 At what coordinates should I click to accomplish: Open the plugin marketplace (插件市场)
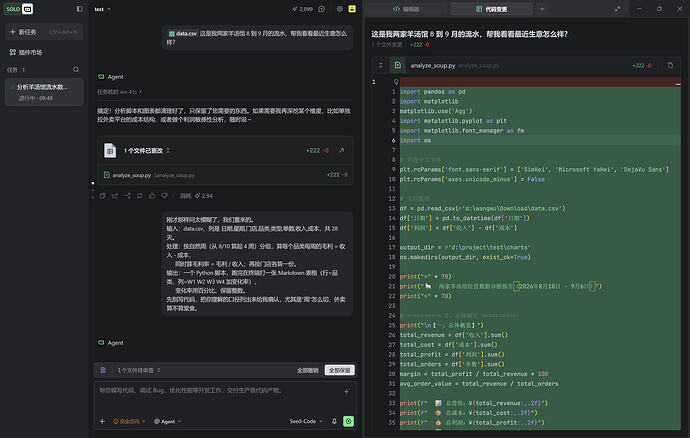point(26,52)
